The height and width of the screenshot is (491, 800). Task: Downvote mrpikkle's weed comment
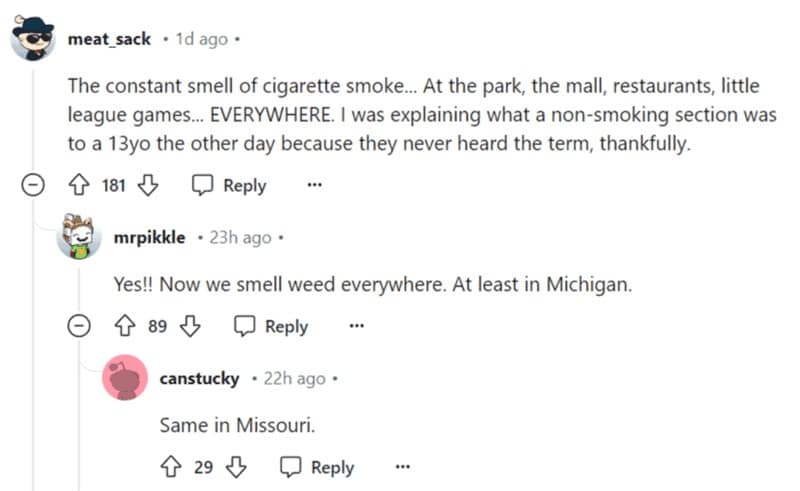[187, 326]
